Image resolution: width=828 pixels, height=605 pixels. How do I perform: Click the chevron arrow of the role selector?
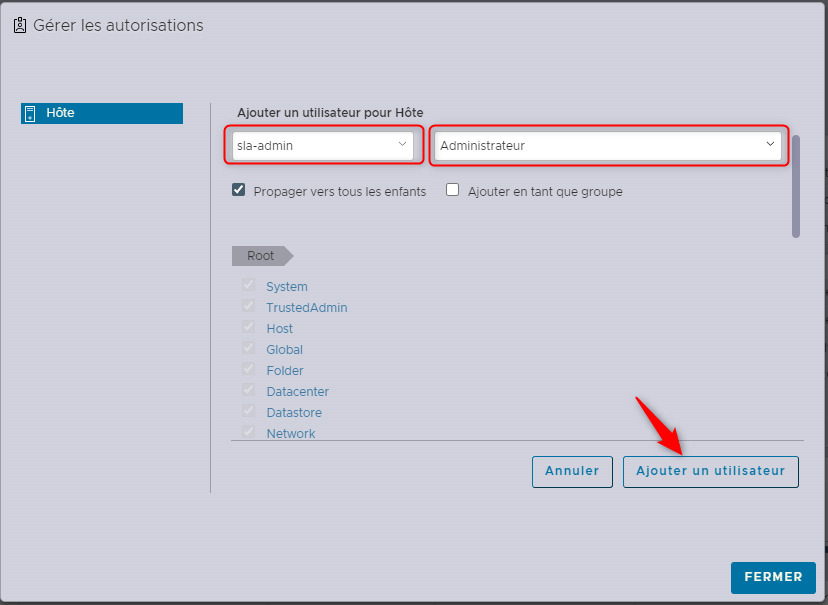[x=770, y=145]
